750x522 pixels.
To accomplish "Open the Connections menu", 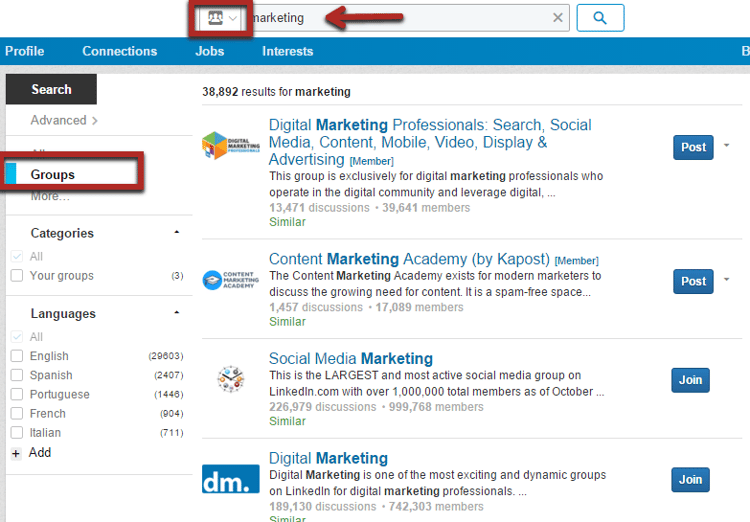I will [x=120, y=51].
